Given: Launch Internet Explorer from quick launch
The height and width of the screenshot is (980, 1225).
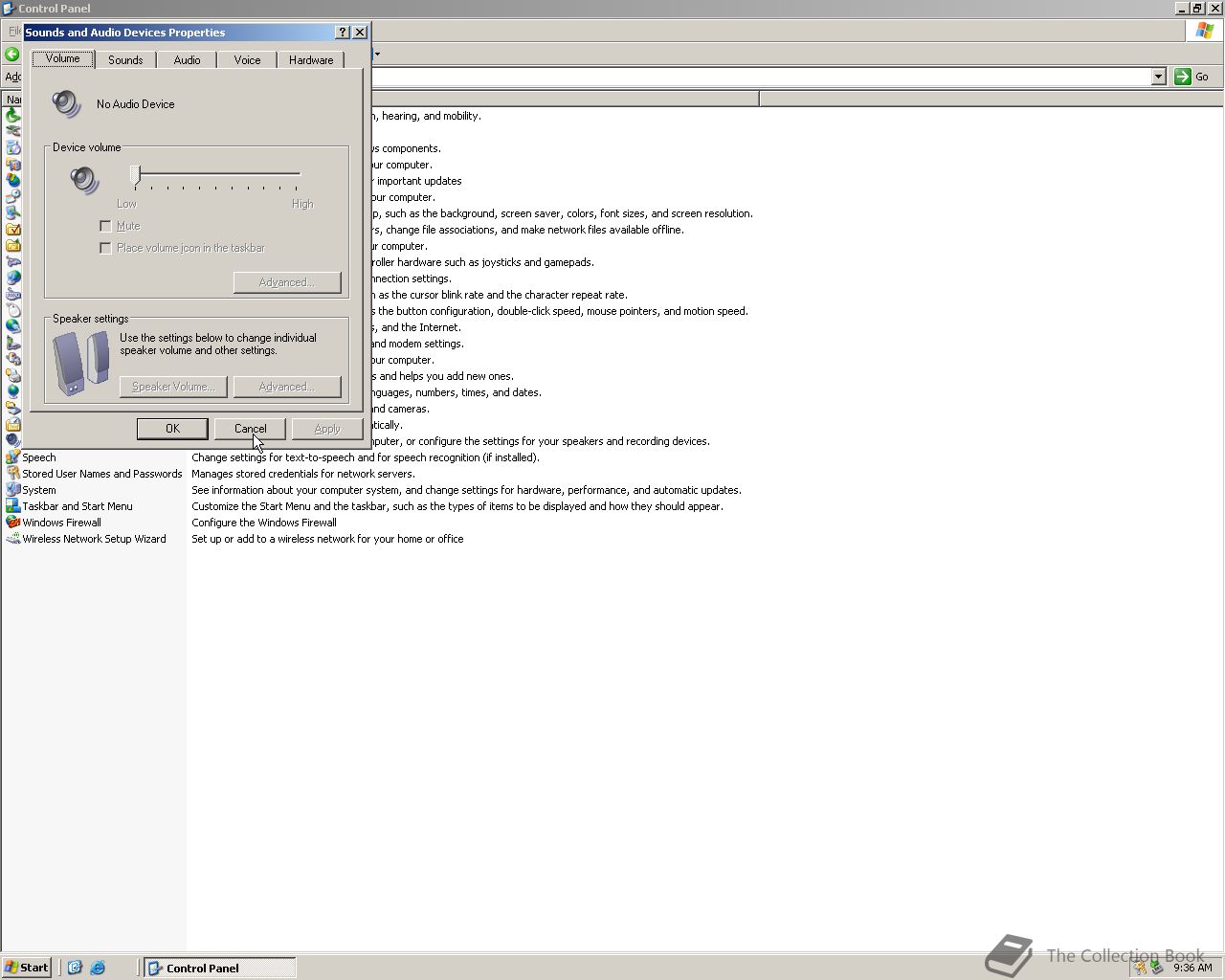Looking at the screenshot, I should point(98,968).
